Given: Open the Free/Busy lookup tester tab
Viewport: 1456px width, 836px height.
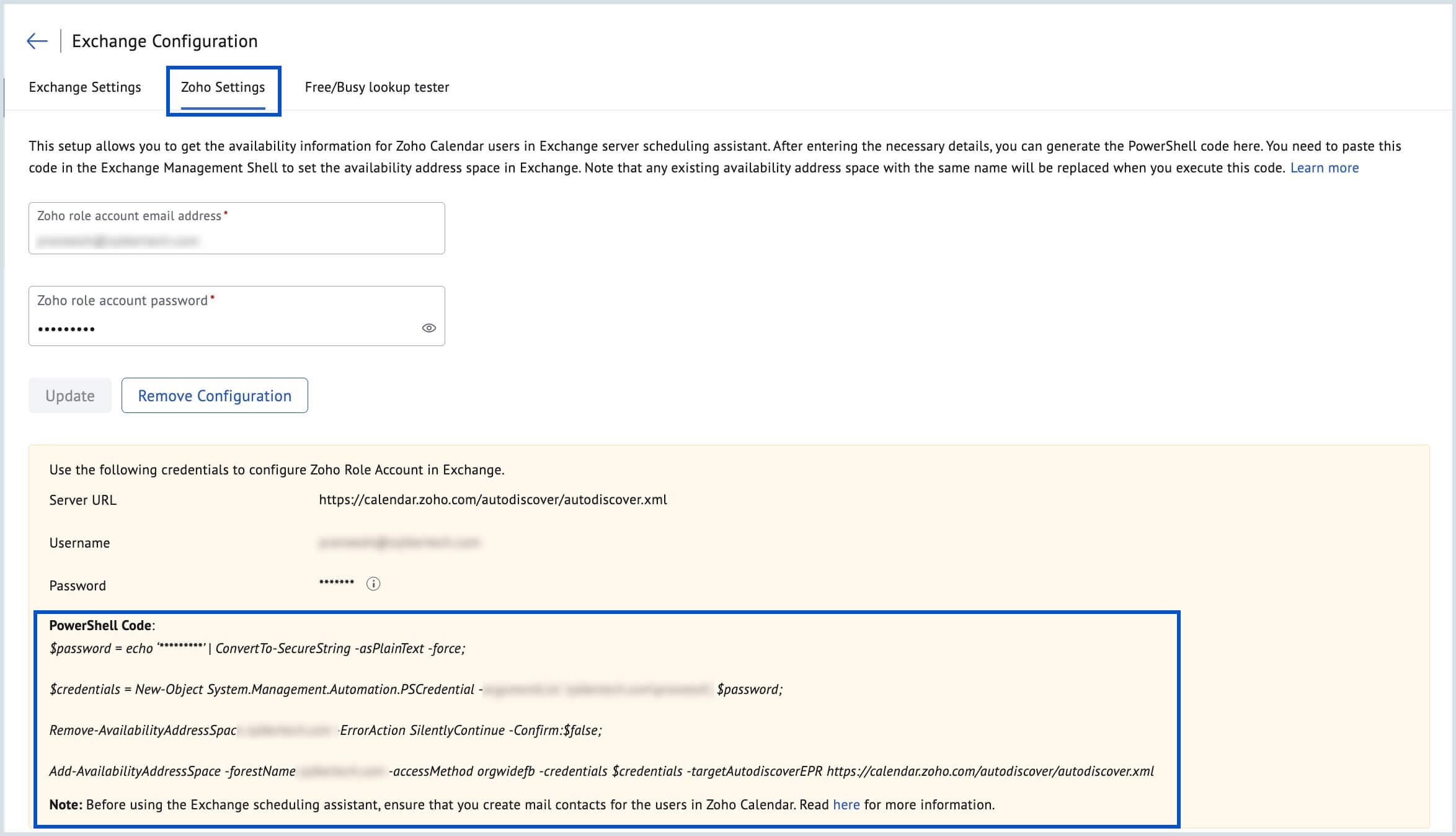Looking at the screenshot, I should [x=376, y=87].
